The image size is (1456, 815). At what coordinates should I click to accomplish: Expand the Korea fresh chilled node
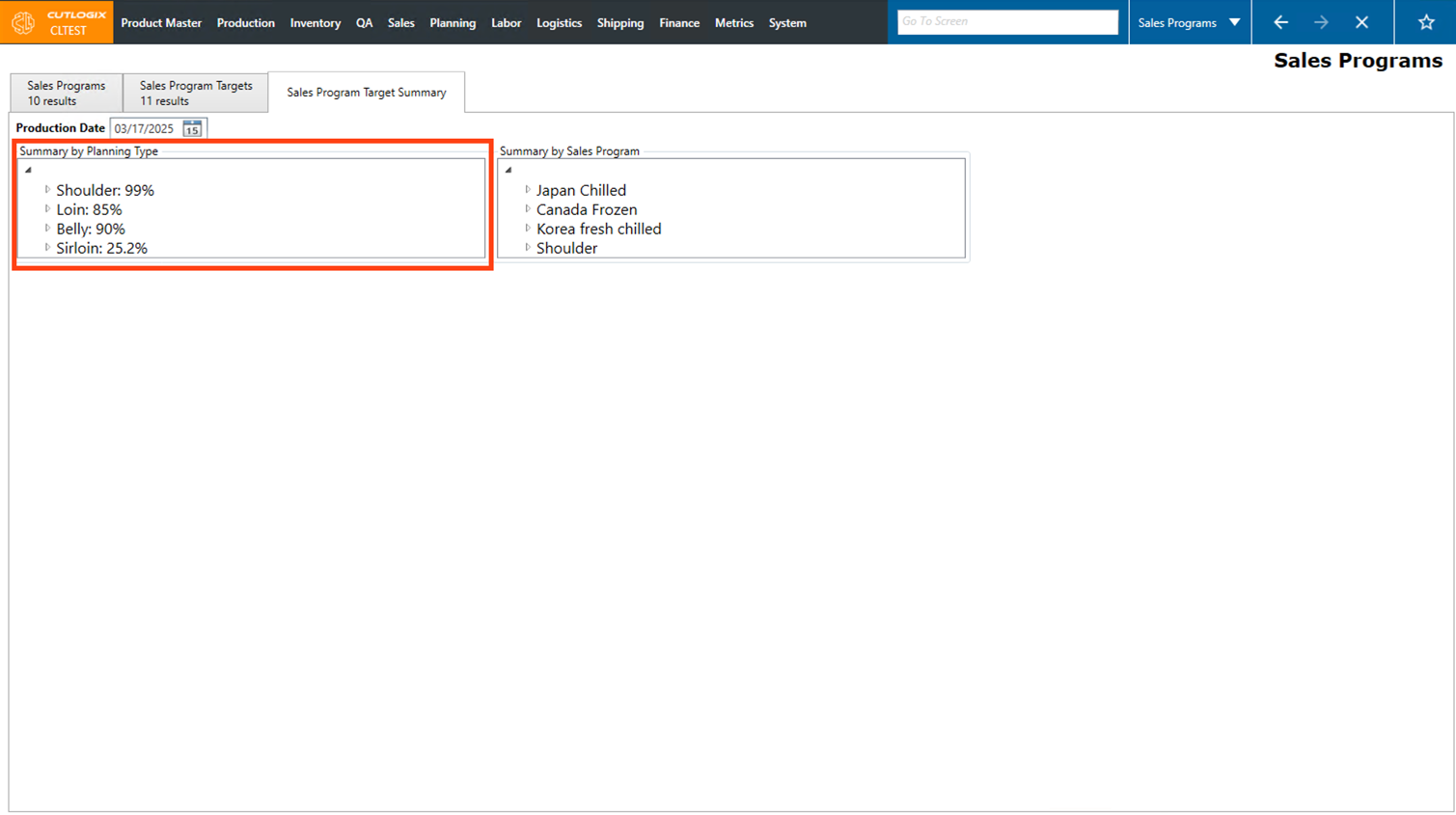tap(528, 229)
